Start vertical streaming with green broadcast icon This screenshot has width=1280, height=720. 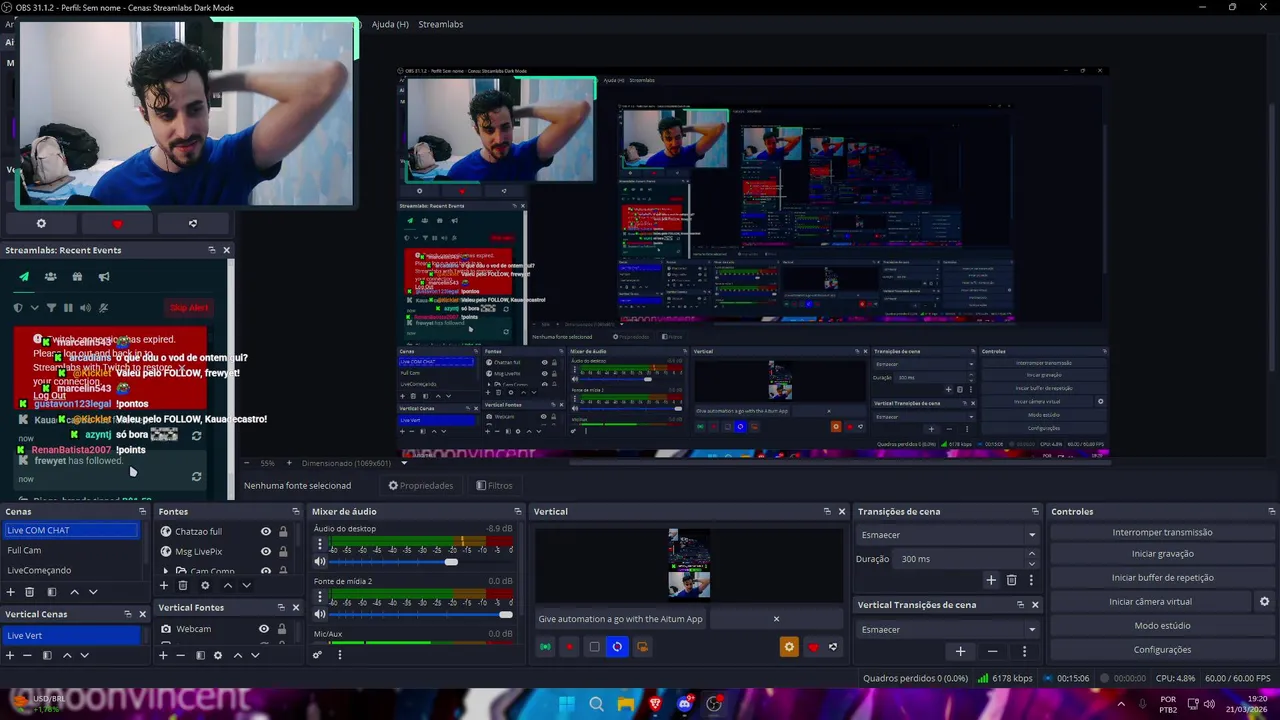tap(545, 647)
